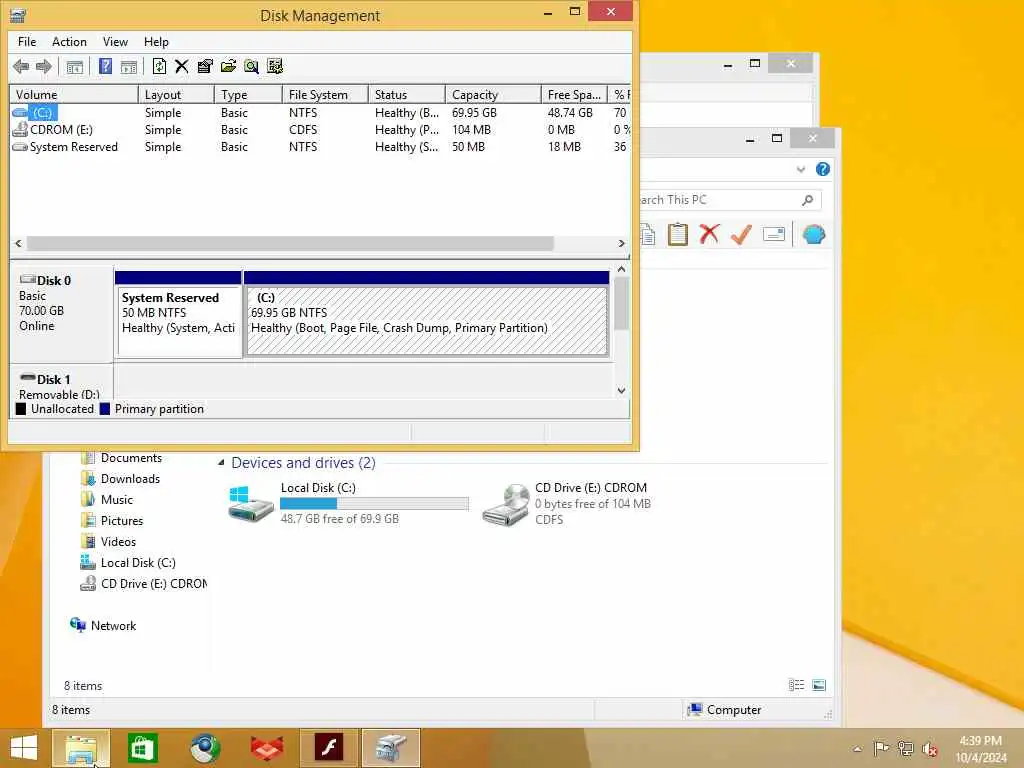Screen dimensions: 1024x768
Task: Expand the Explorer ribbon chevron
Action: (801, 169)
